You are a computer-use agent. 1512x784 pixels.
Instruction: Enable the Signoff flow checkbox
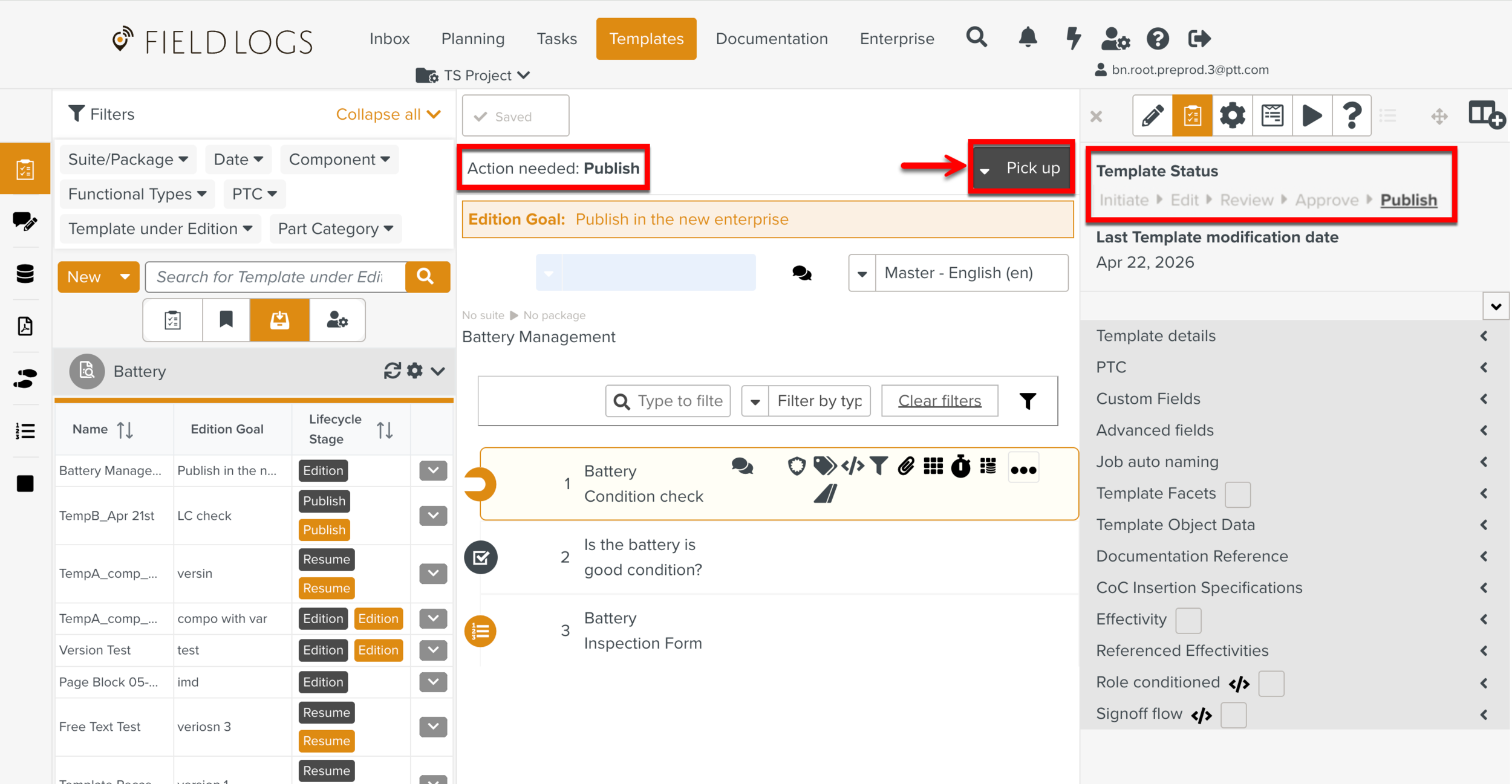tap(1233, 715)
